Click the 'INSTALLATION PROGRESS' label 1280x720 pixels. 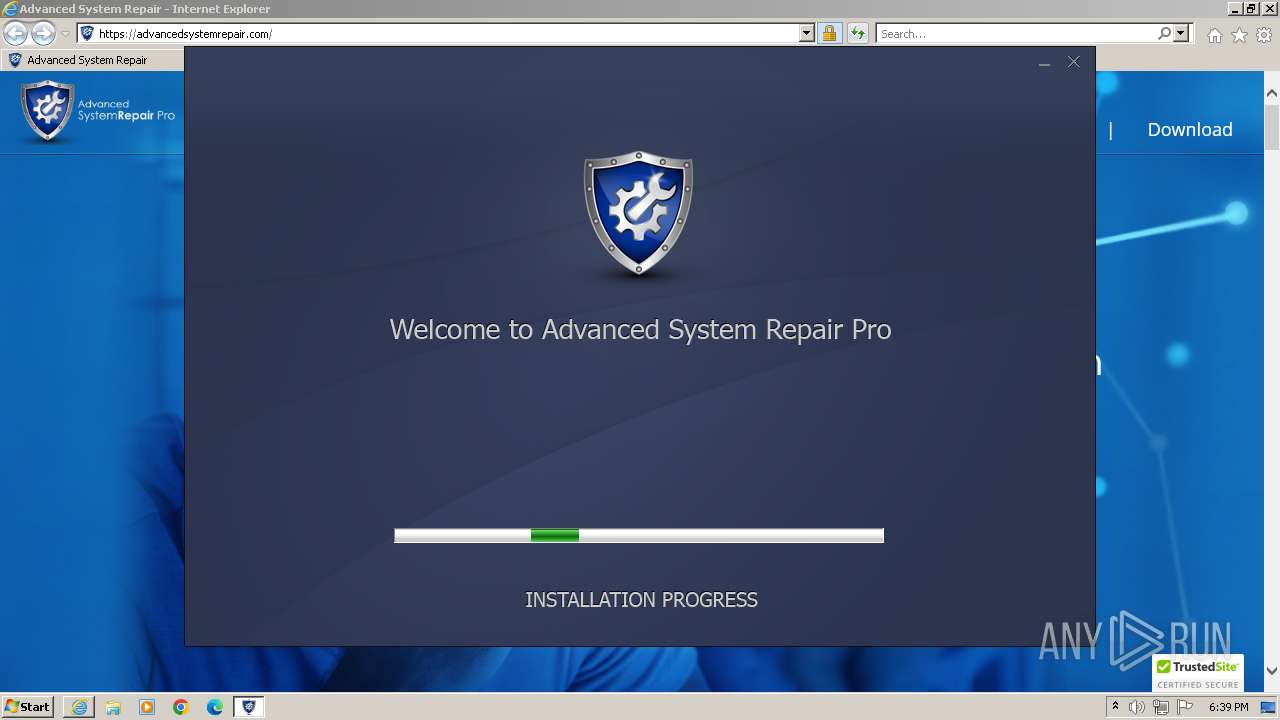[641, 600]
